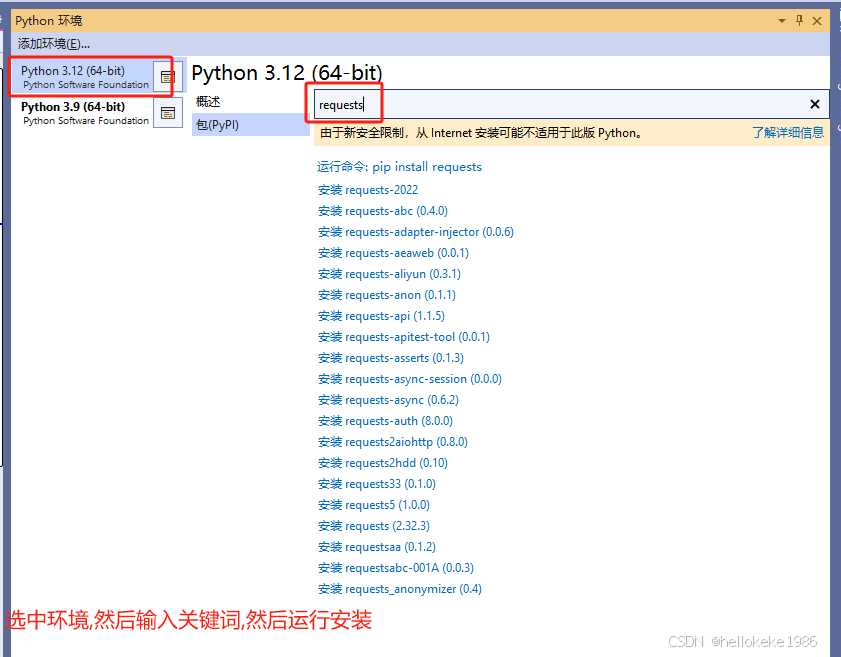The image size is (841, 657).
Task: Install requests-anon (0.1.1)
Action: click(x=387, y=295)
